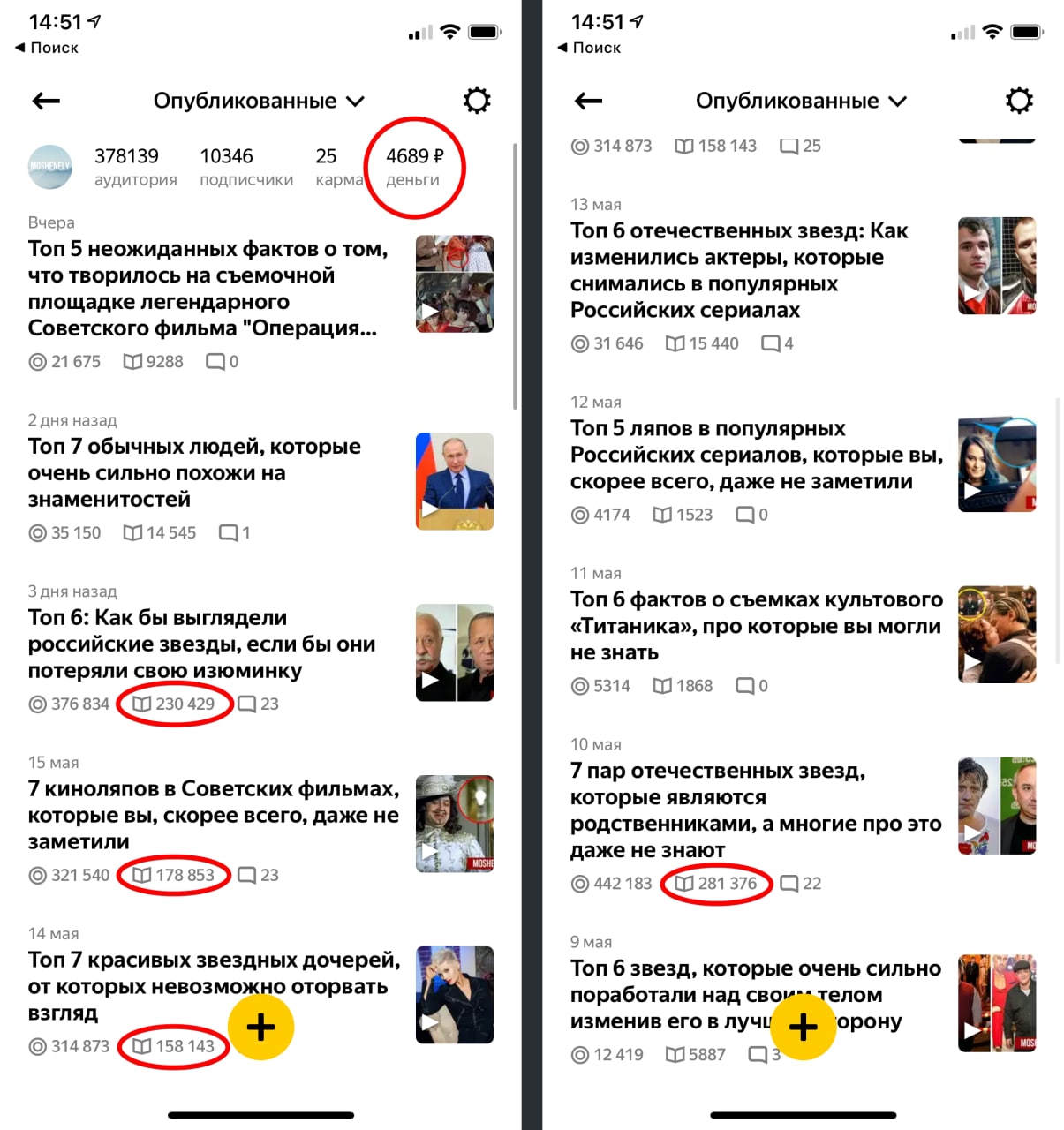Return to Поиск on left status bar
Viewport: 1064px width, 1130px height.
(47, 48)
